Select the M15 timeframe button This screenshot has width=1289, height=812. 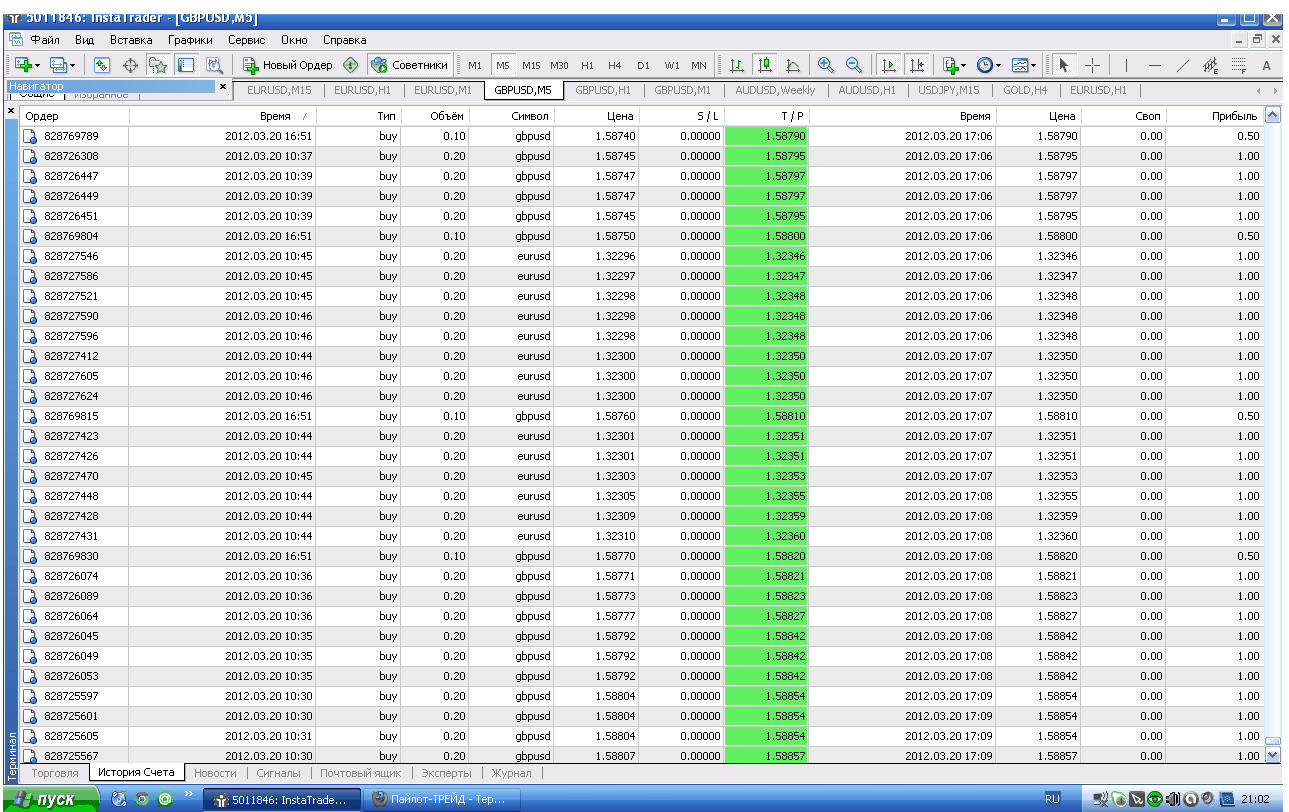pos(531,65)
